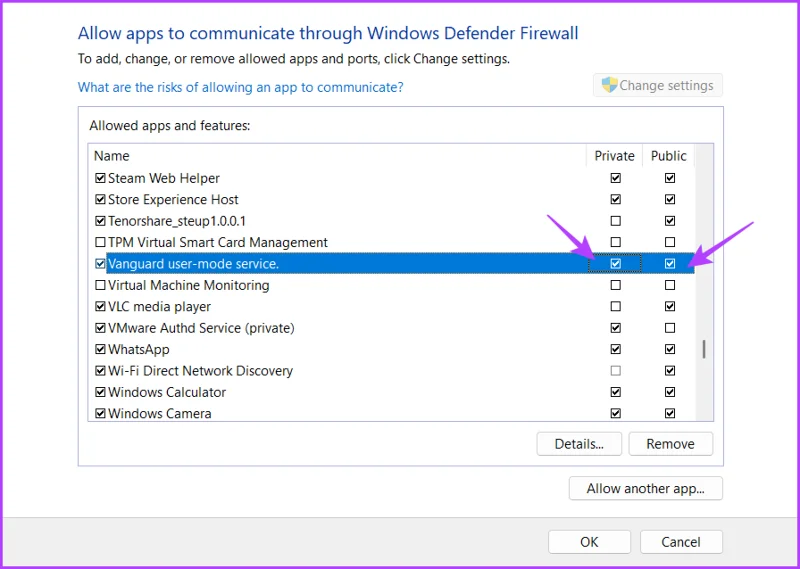This screenshot has height=569, width=800.
Task: Uncheck VMware Authd Service name checkbox
Action: 101,328
